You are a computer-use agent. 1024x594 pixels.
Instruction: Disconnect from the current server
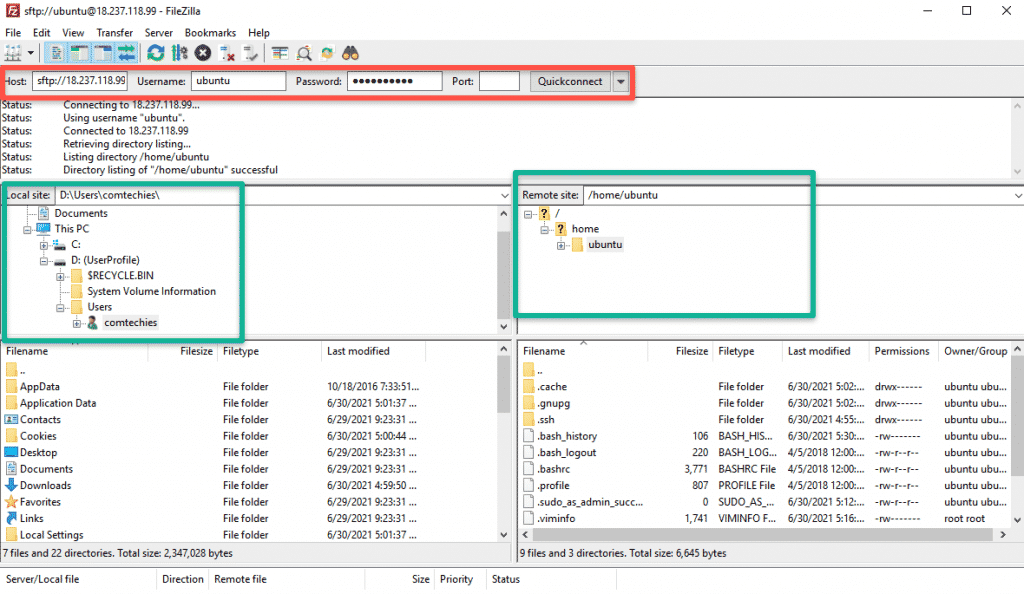tap(227, 53)
